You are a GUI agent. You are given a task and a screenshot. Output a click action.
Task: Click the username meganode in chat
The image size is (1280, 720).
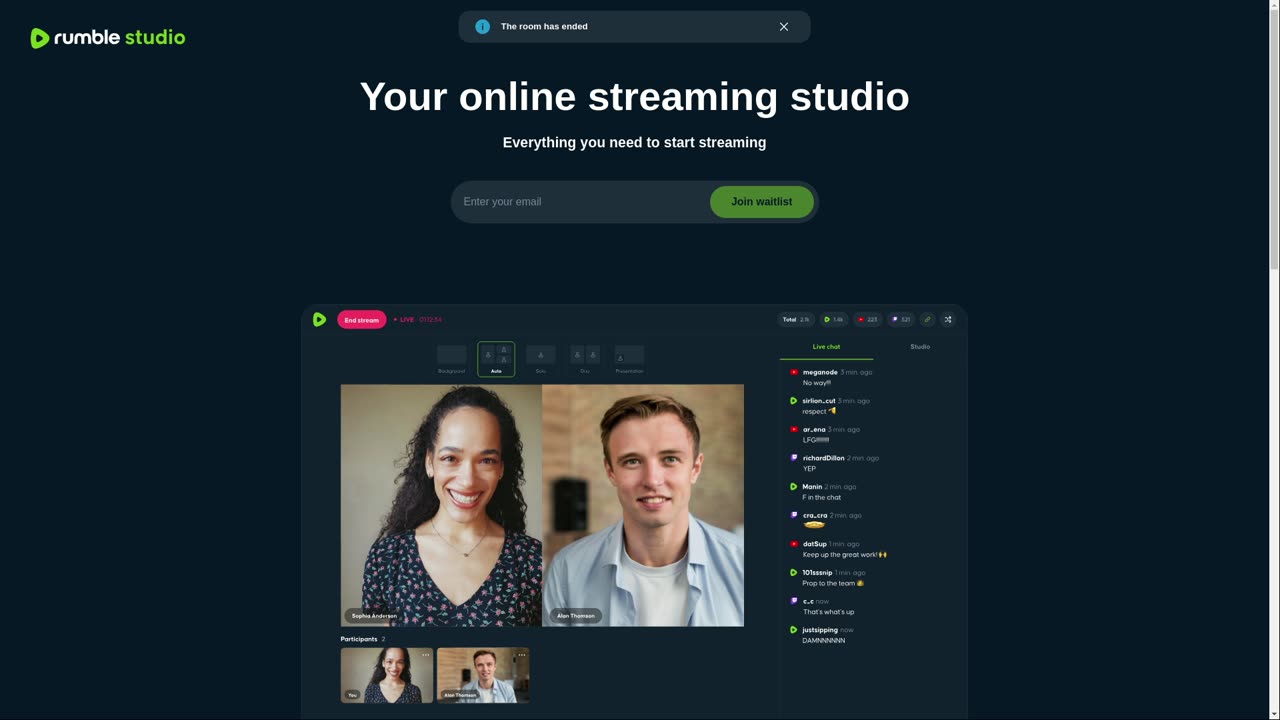[820, 372]
